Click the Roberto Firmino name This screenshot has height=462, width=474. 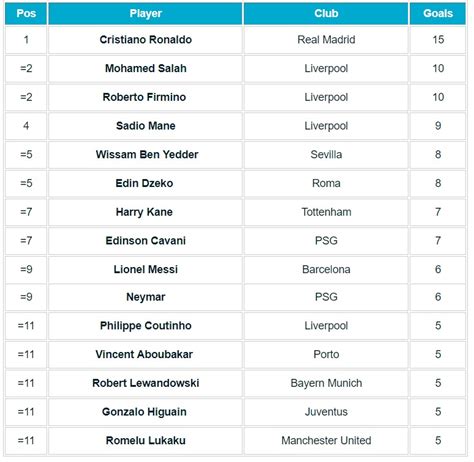pos(144,97)
